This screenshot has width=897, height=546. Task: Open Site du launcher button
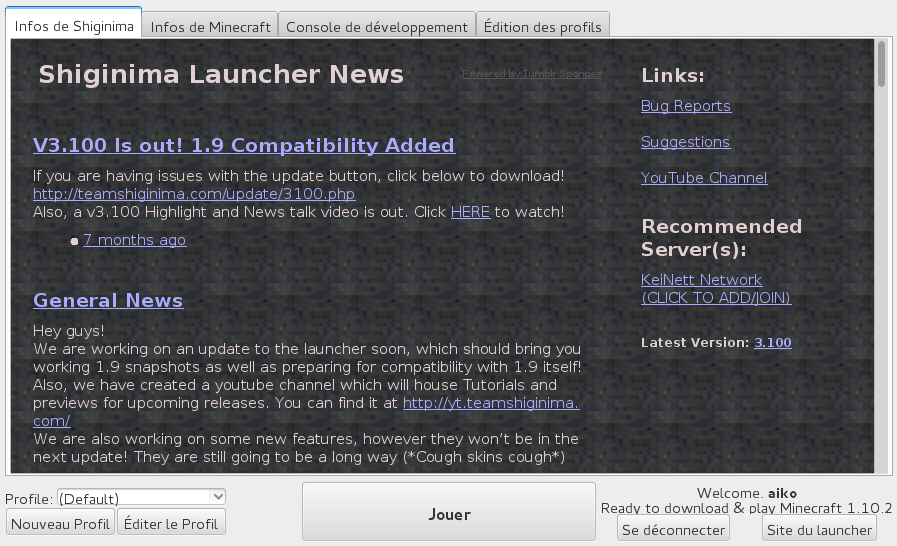[x=819, y=530]
